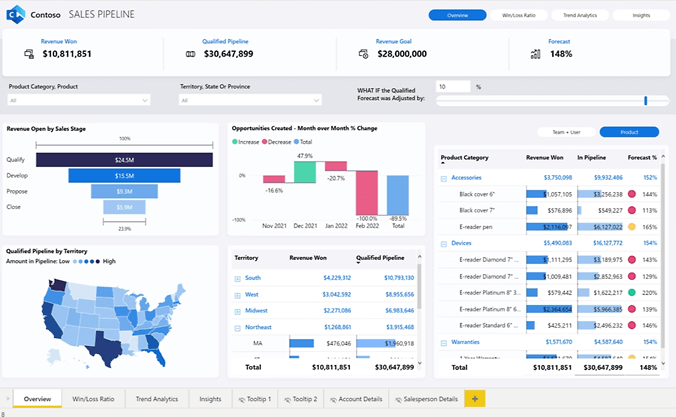Switch to the Win/Loss Ratio page tab
This screenshot has width=676, height=417.
[x=93, y=399]
